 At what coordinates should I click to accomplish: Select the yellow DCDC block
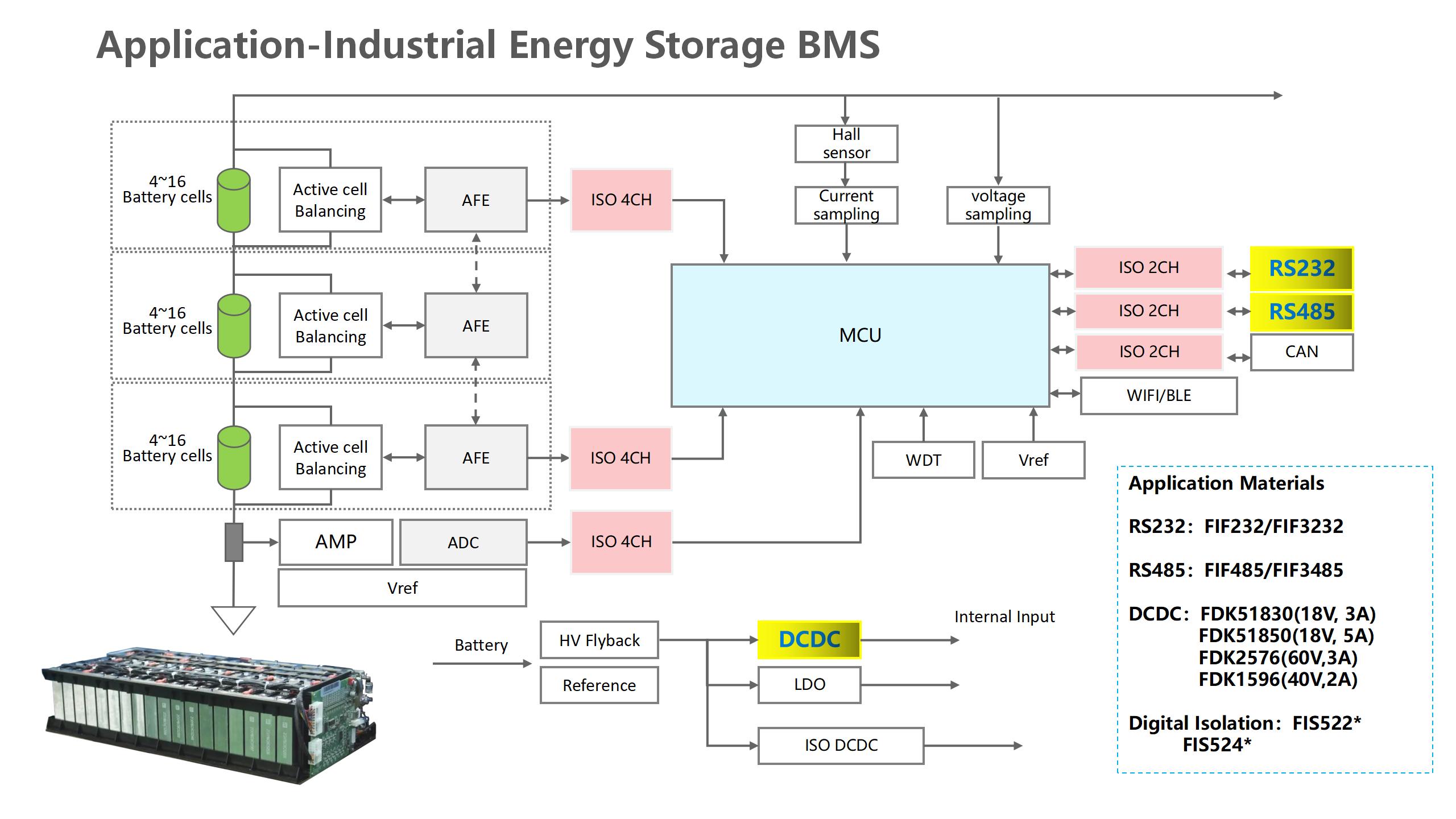pos(809,640)
